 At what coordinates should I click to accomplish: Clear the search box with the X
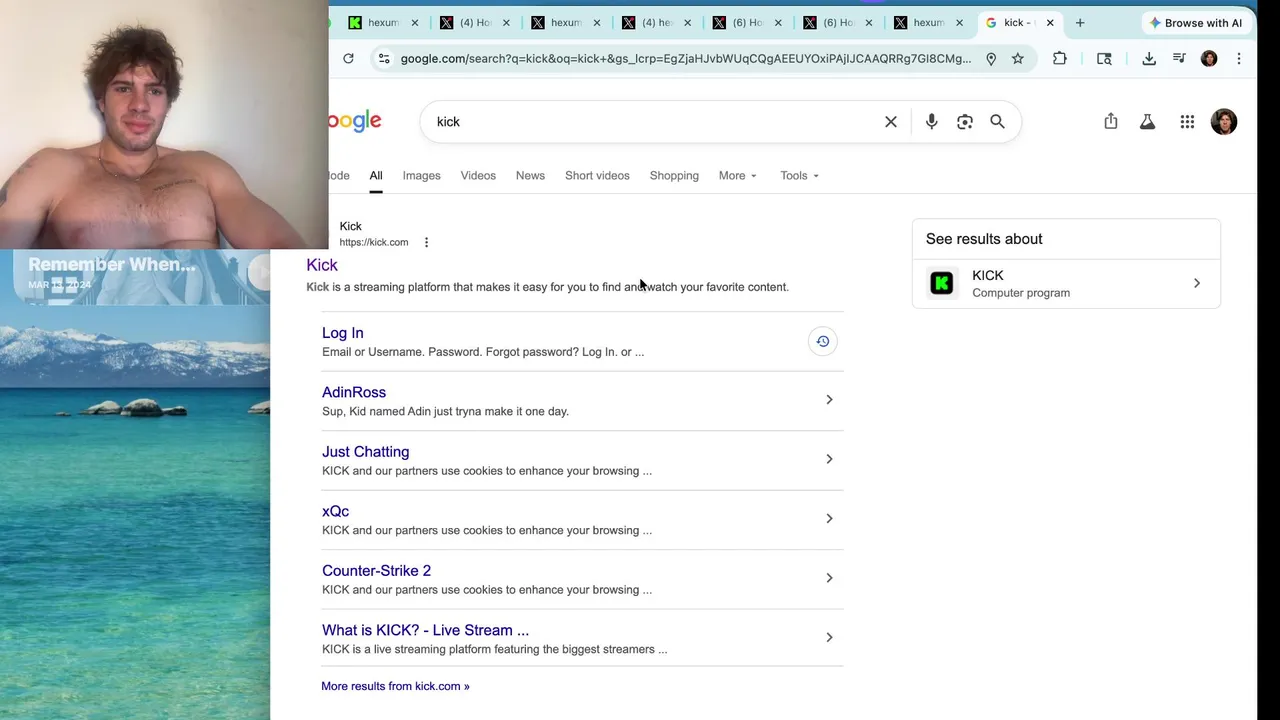[891, 122]
